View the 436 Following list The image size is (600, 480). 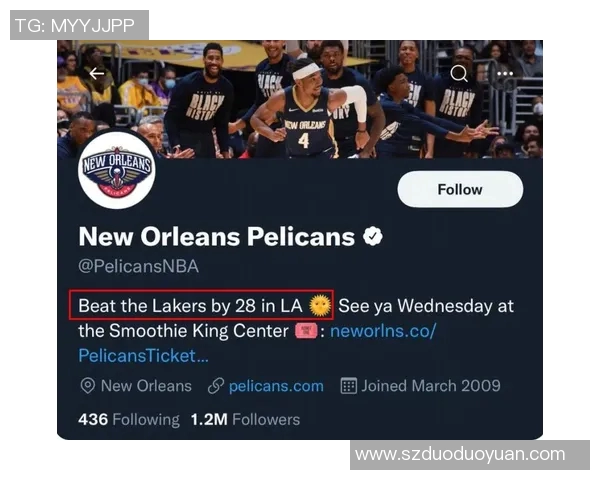coord(128,419)
